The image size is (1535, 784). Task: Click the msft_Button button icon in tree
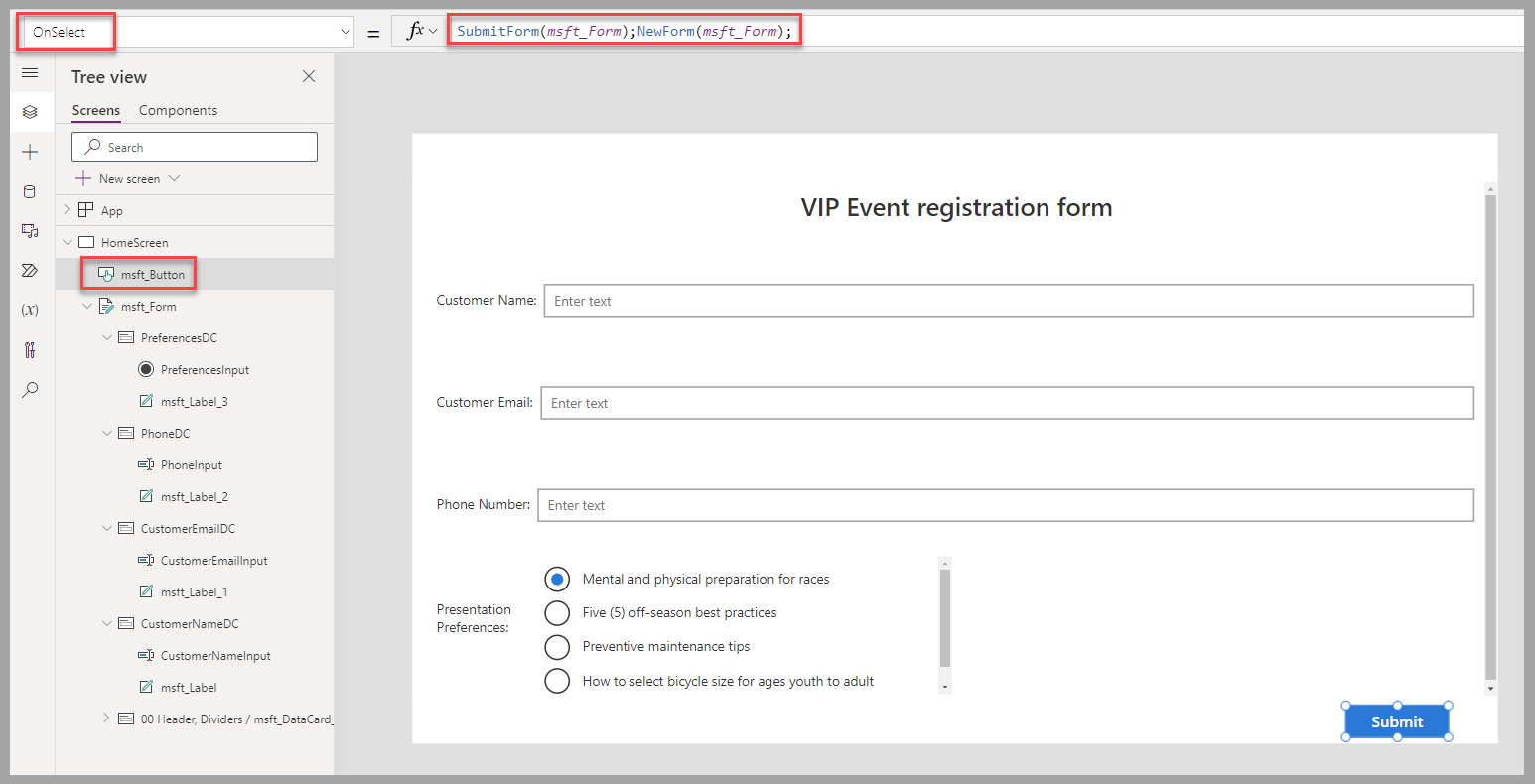click(x=106, y=274)
